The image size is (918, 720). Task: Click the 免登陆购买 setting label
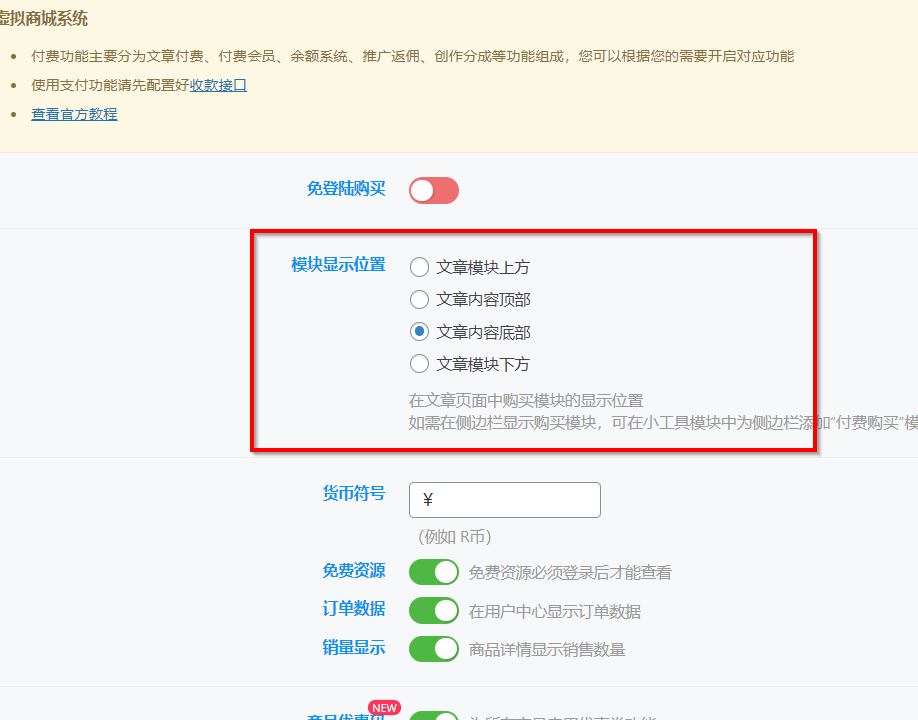pyautogui.click(x=345, y=188)
